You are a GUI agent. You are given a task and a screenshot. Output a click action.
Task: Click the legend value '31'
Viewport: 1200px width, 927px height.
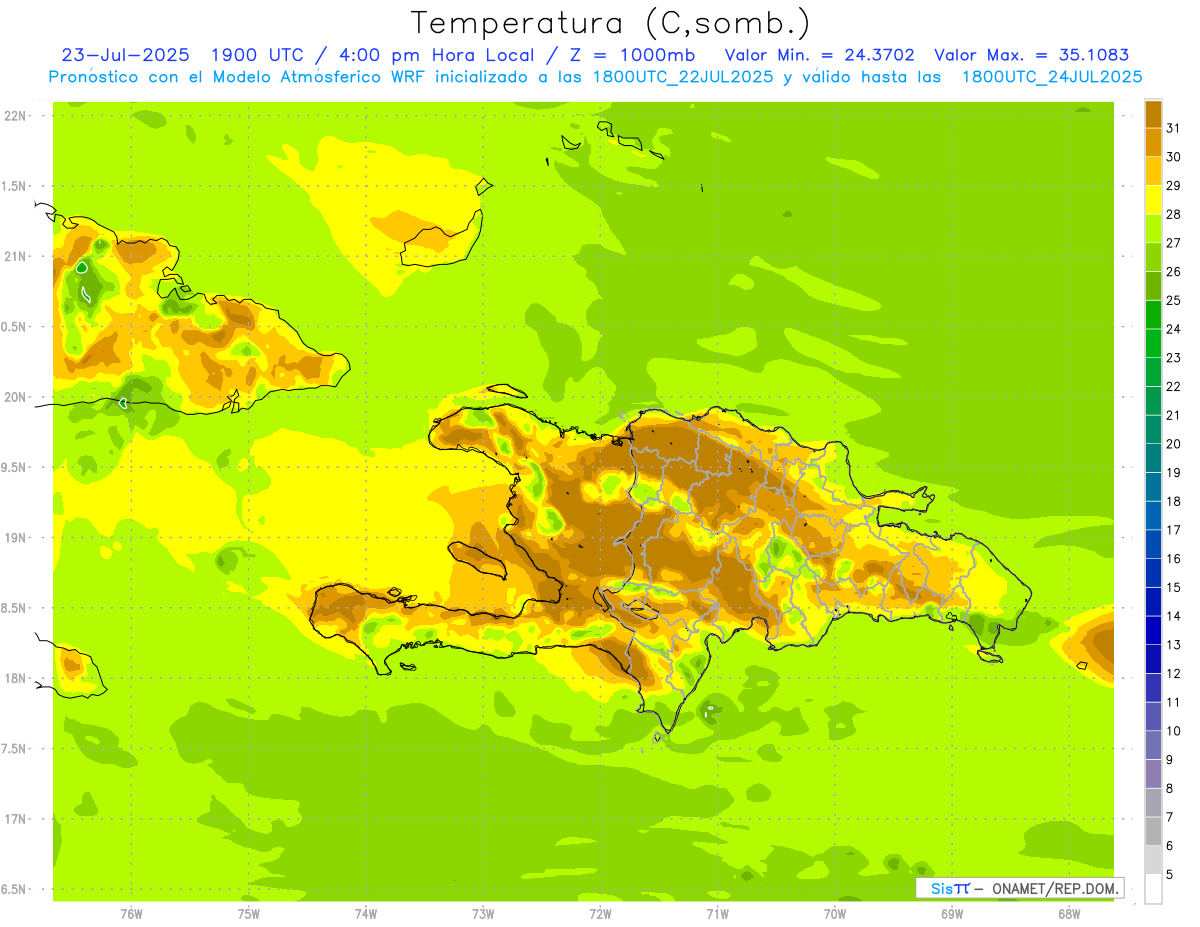pos(1174,128)
